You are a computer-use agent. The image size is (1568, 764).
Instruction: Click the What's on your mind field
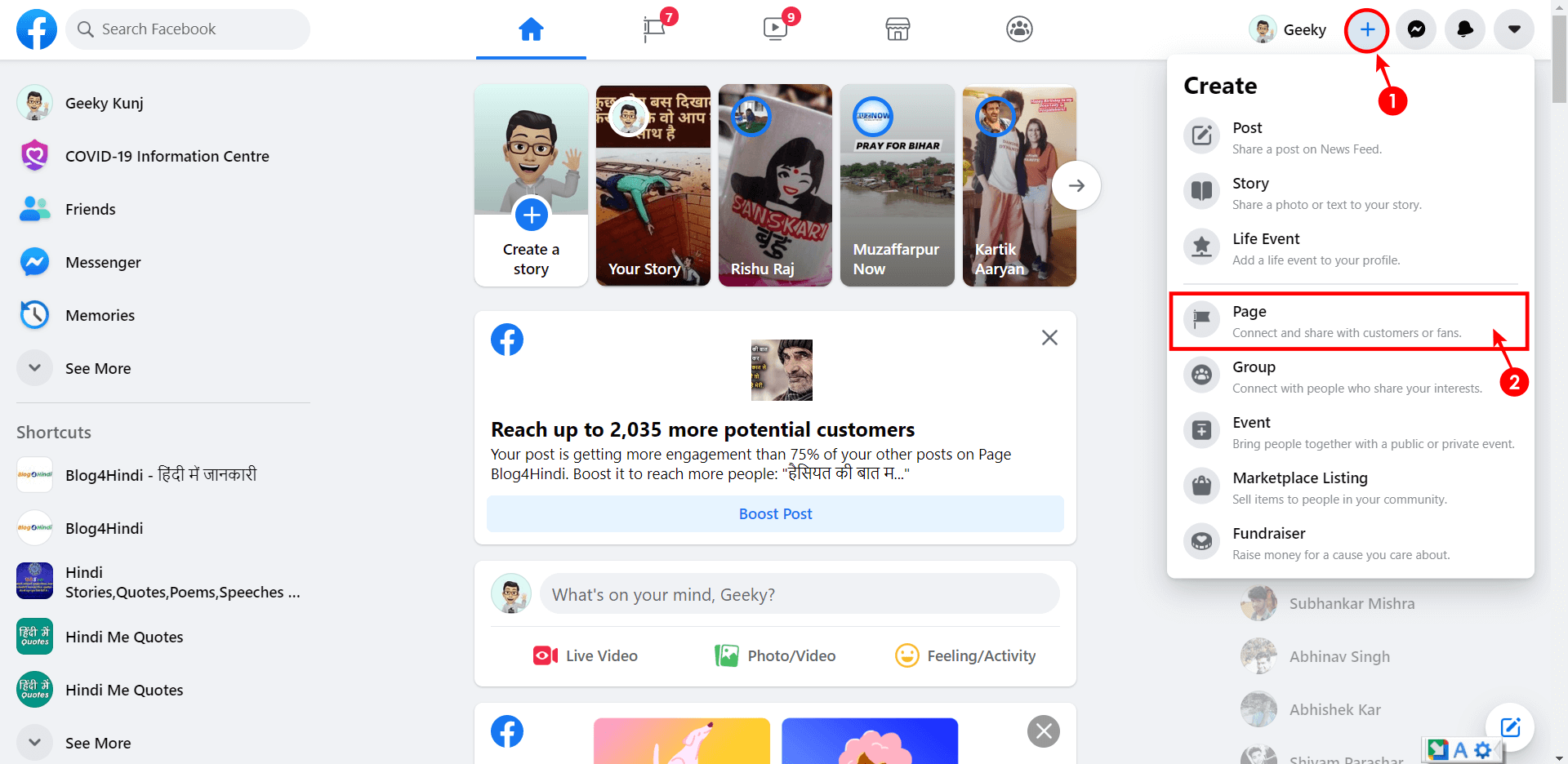click(800, 594)
